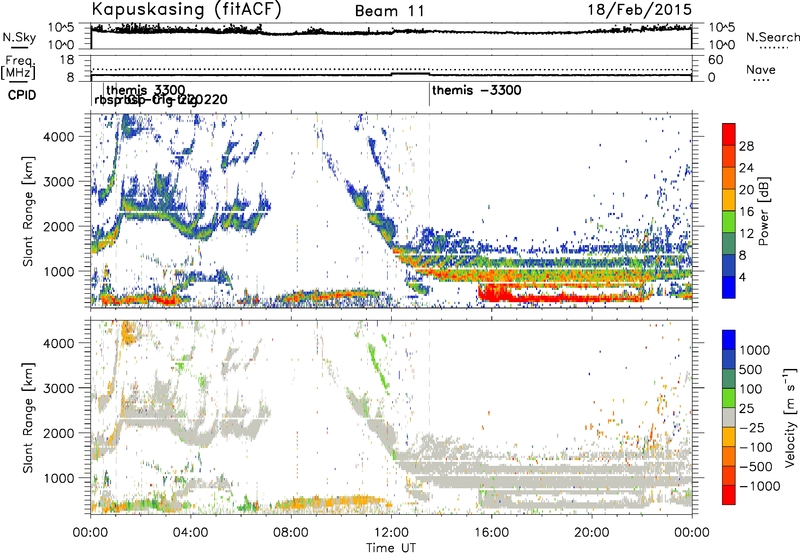Screen dimensions: 800x554
Task: Click the '12:00' time axis label
Action: pyautogui.click(x=391, y=533)
